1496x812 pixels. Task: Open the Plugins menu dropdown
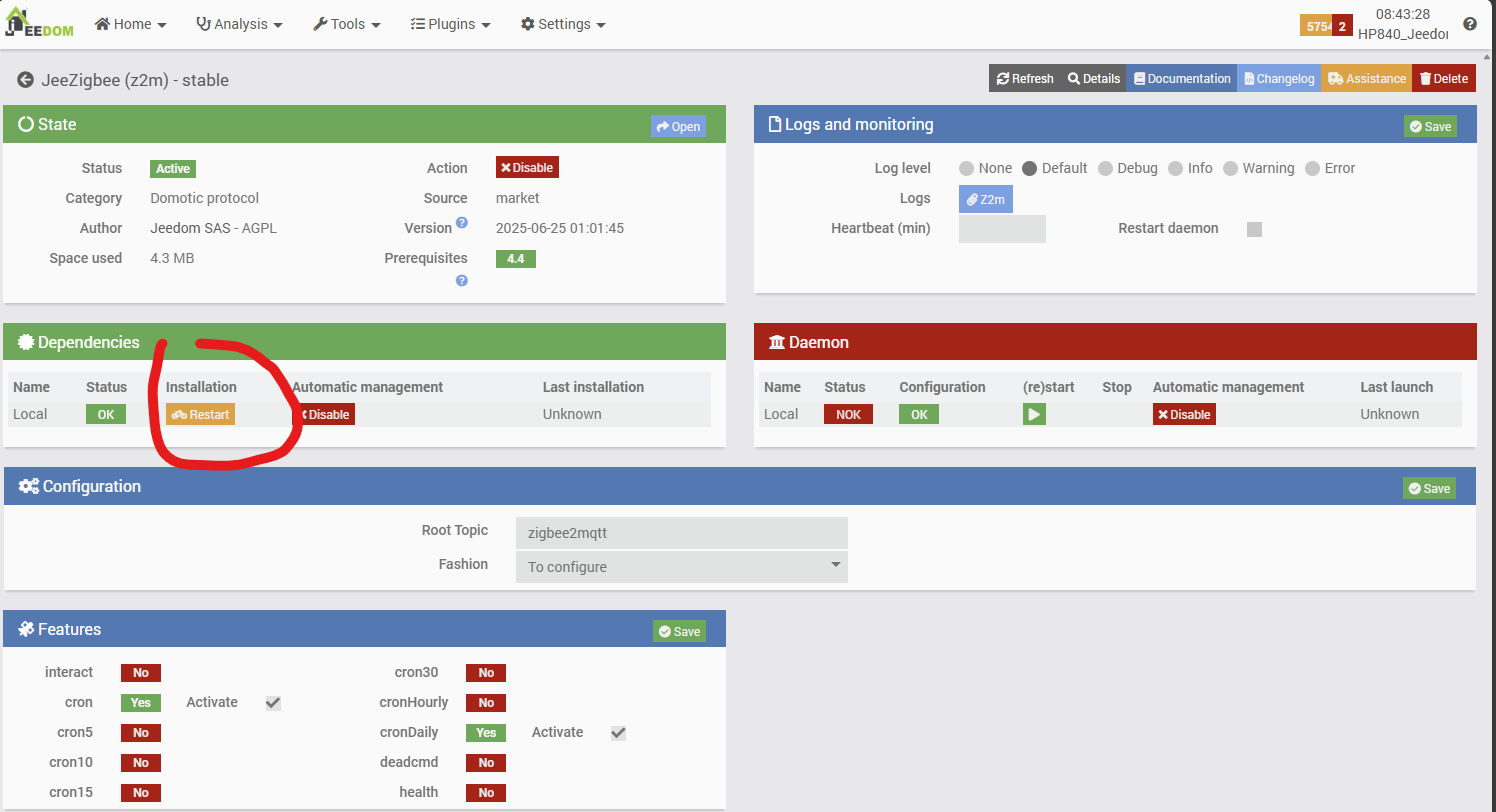point(451,24)
